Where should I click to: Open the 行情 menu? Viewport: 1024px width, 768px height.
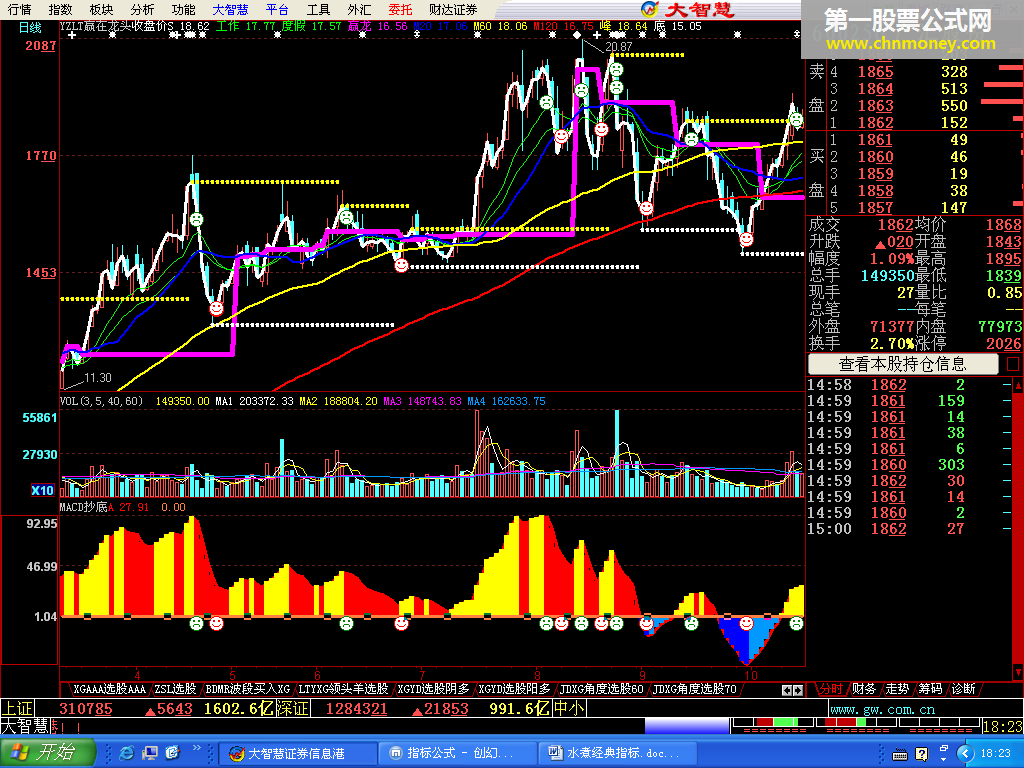19,9
